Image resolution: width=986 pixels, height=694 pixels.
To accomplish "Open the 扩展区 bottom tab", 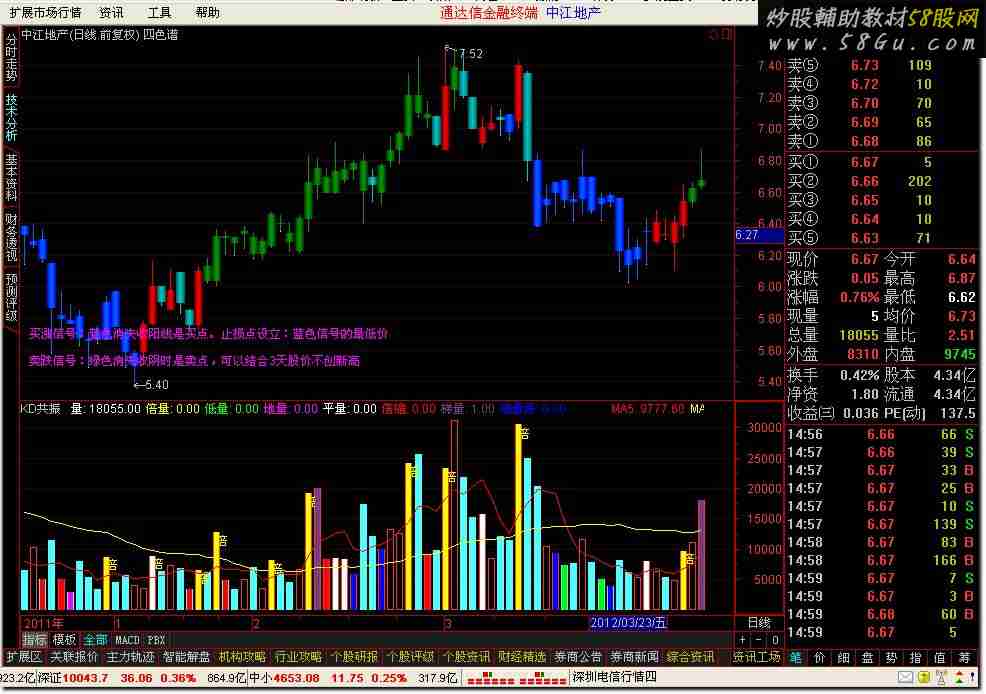I will [x=23, y=657].
